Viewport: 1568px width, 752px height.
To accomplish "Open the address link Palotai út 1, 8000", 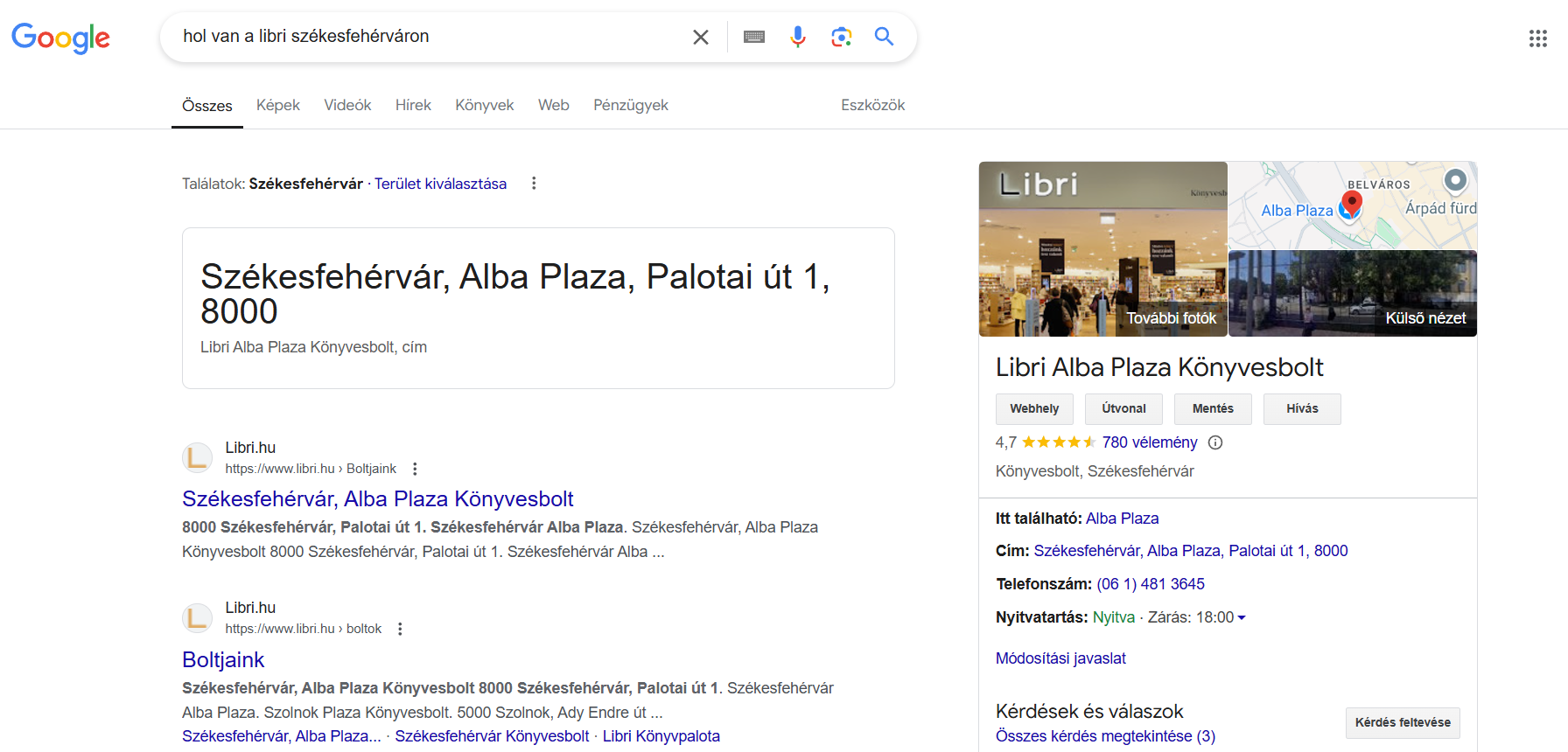I will 1191,551.
